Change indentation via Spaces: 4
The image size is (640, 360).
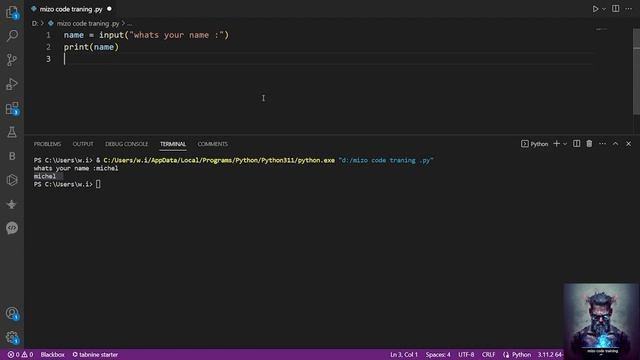pyautogui.click(x=438, y=355)
